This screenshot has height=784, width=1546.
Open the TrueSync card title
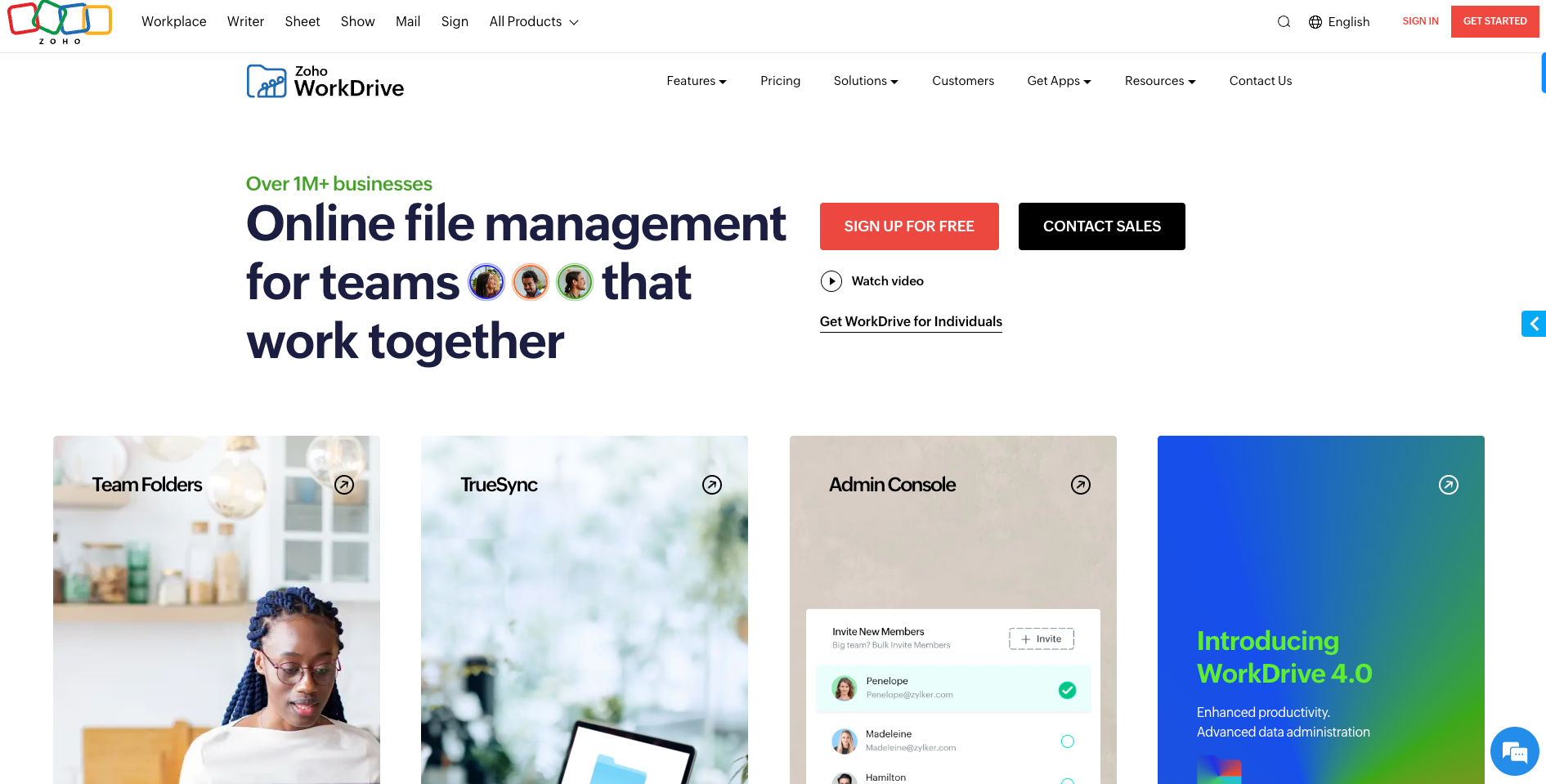(x=499, y=485)
